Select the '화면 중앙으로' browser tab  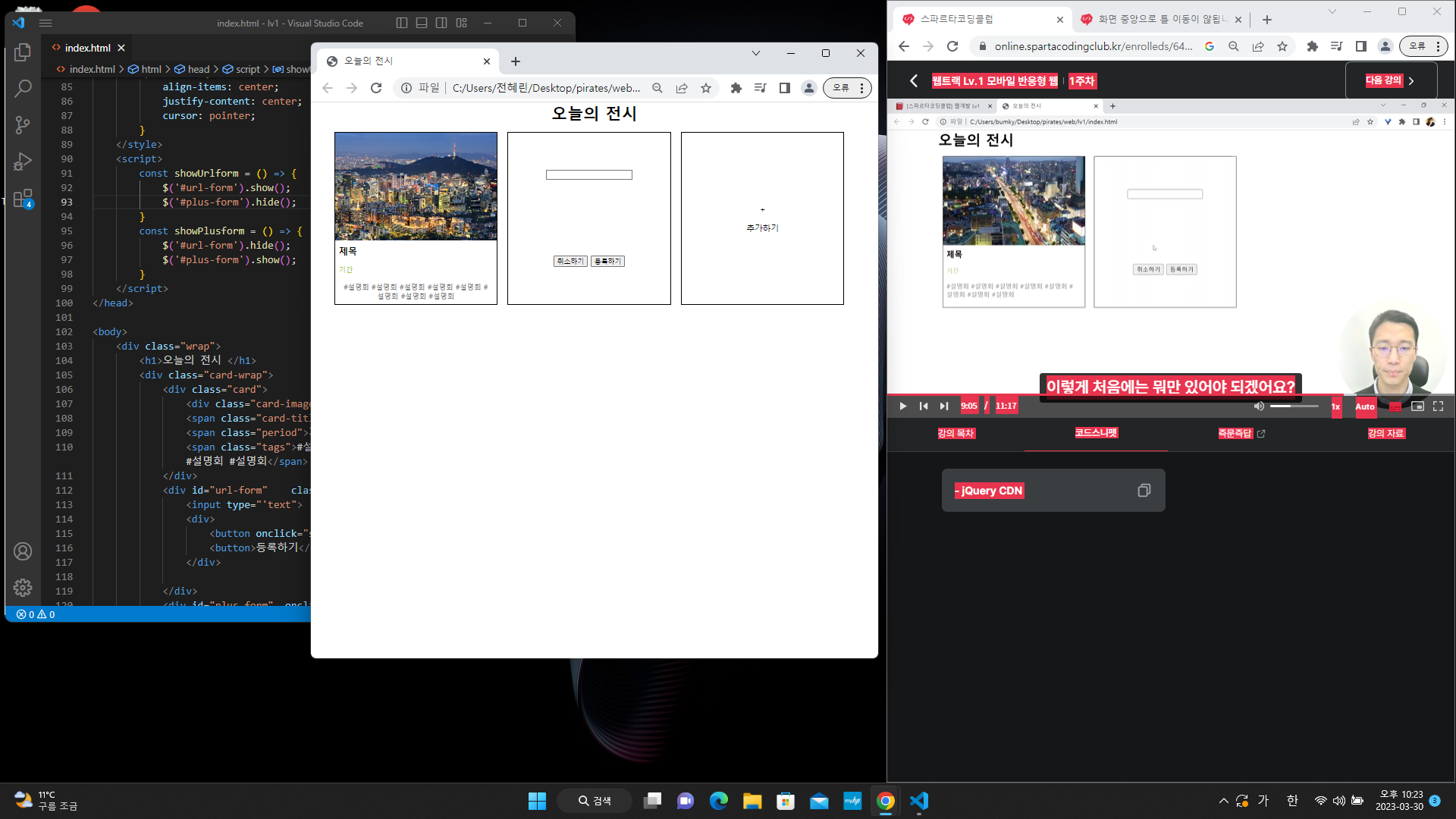click(x=1160, y=20)
